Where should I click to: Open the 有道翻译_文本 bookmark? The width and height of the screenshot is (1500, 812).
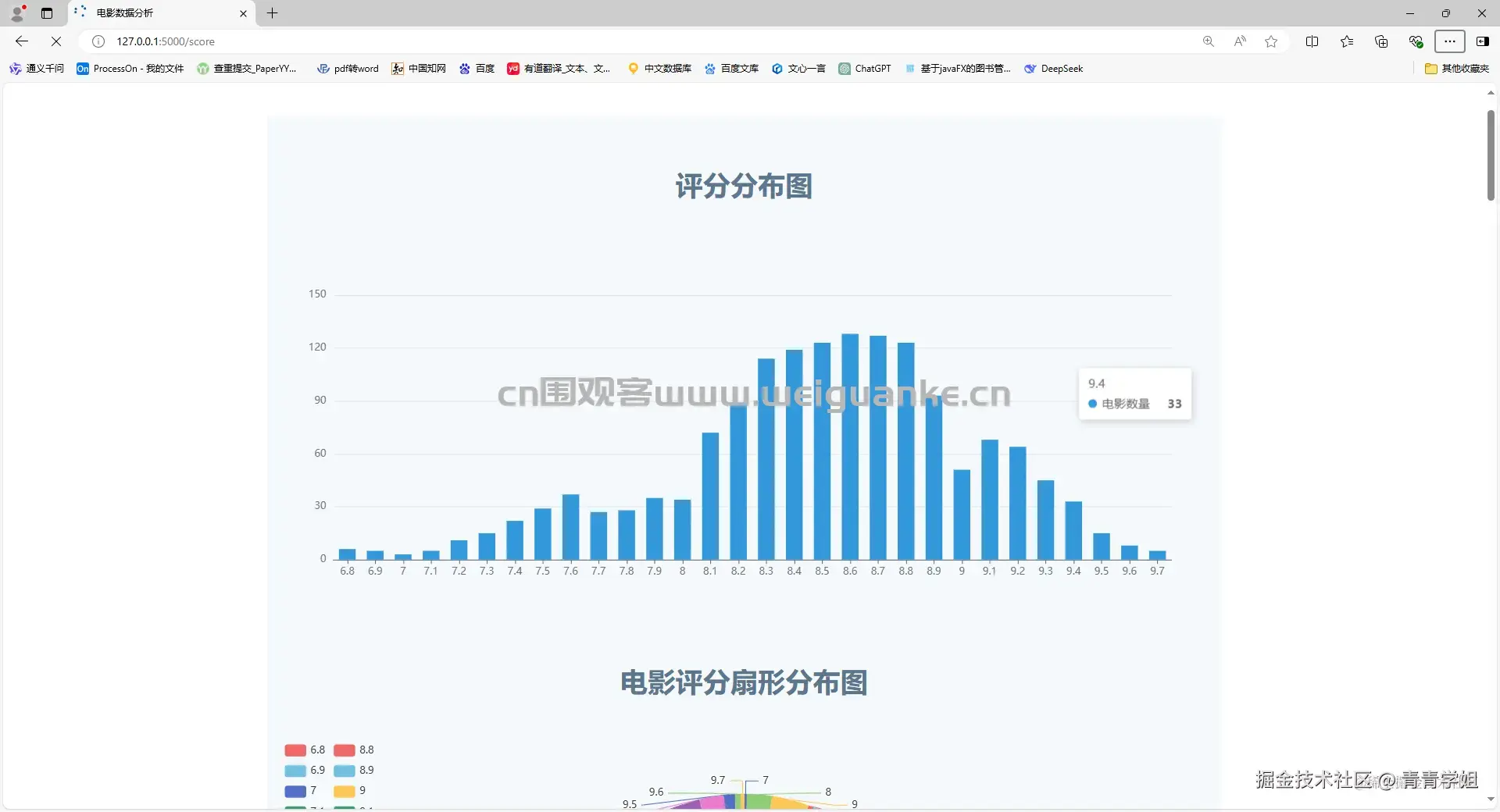pos(559,69)
